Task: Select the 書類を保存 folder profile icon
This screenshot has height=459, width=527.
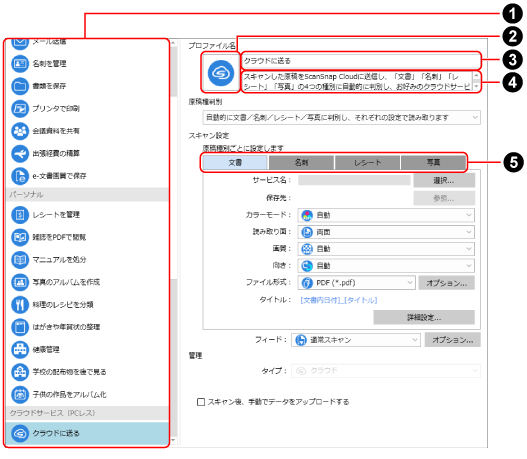Action: [20, 86]
